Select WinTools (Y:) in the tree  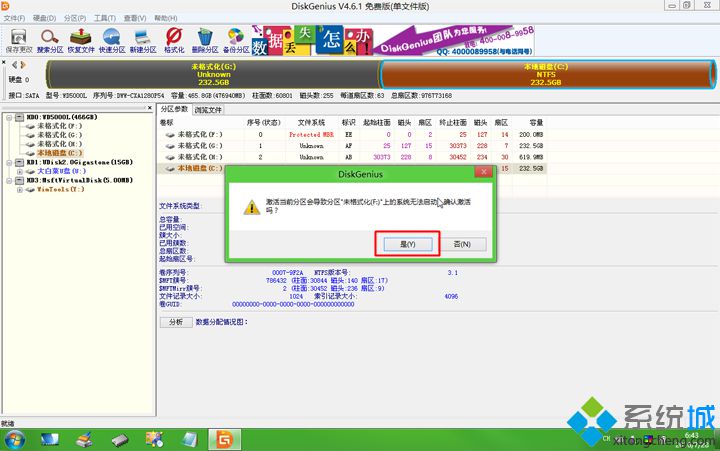(x=61, y=189)
